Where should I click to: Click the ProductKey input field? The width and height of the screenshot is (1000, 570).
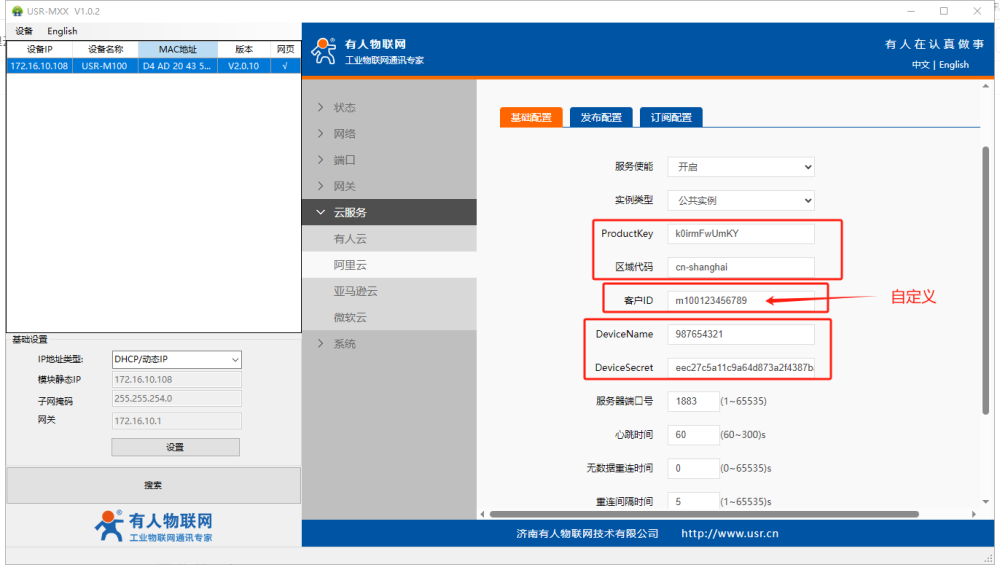(x=742, y=234)
